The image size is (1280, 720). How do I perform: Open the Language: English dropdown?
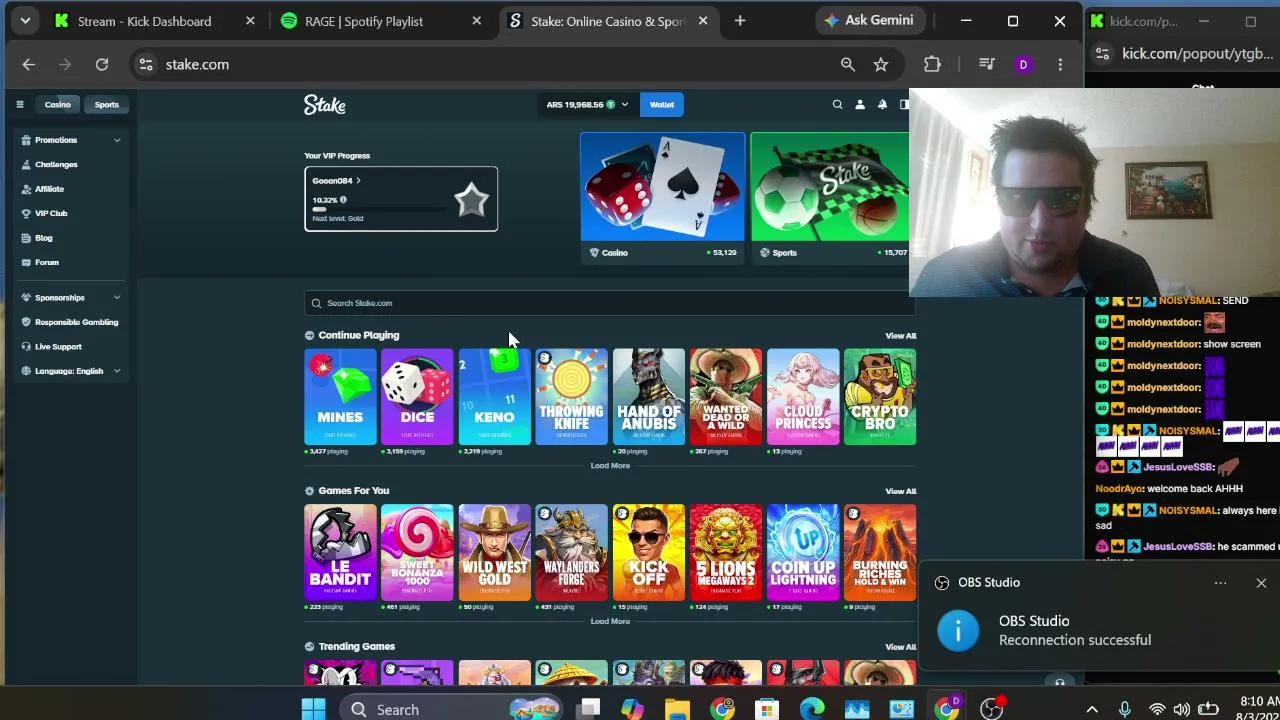(x=71, y=371)
